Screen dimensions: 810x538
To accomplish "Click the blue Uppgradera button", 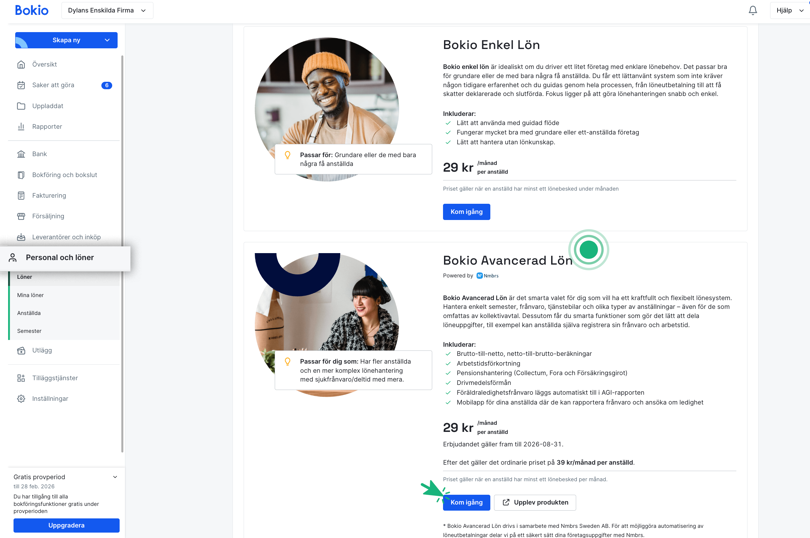I will (x=67, y=525).
